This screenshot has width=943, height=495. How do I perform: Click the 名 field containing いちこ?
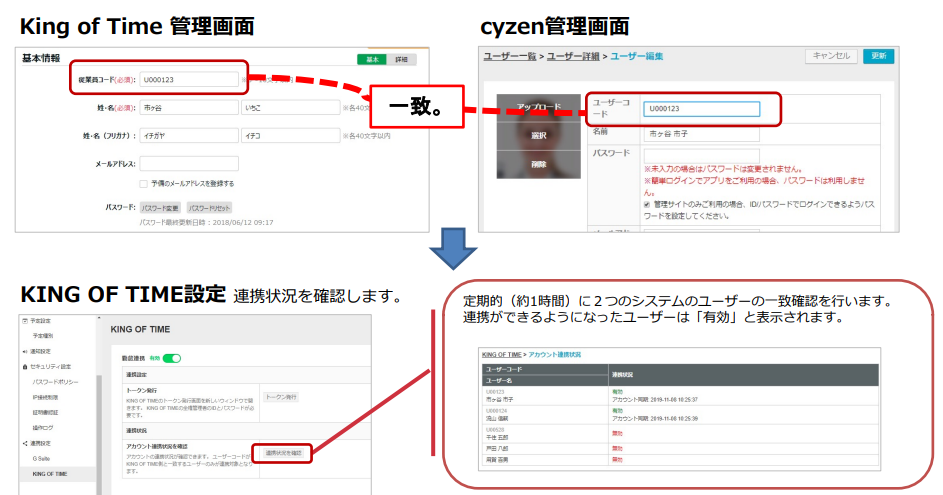pos(290,108)
